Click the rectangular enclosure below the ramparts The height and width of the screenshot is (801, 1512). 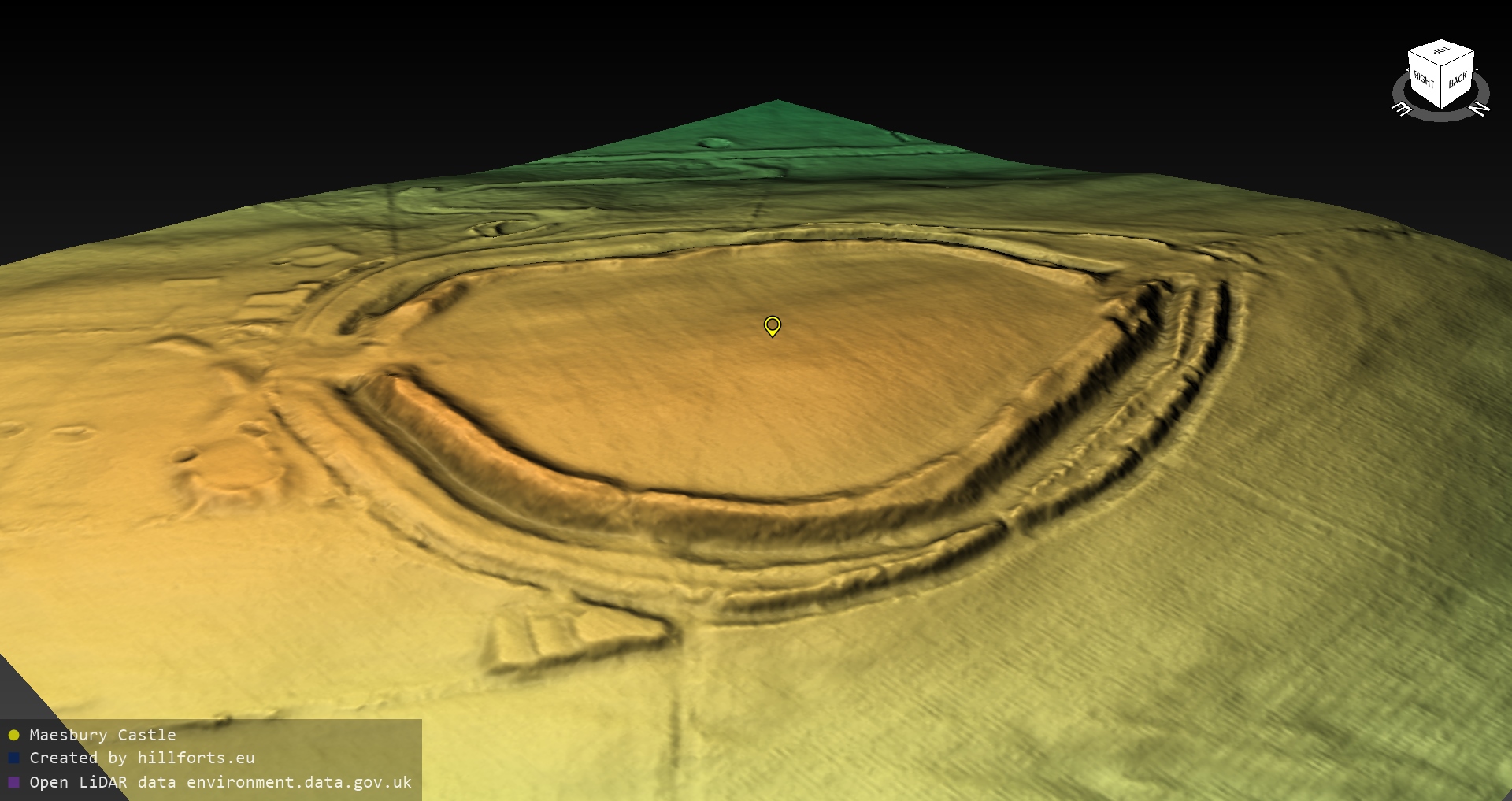(575, 634)
